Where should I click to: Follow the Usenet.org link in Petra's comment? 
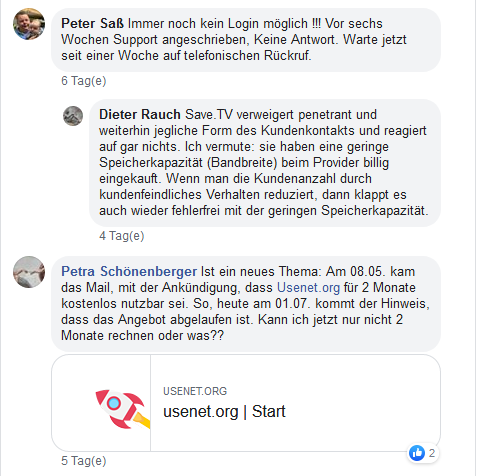pyautogui.click(x=308, y=288)
